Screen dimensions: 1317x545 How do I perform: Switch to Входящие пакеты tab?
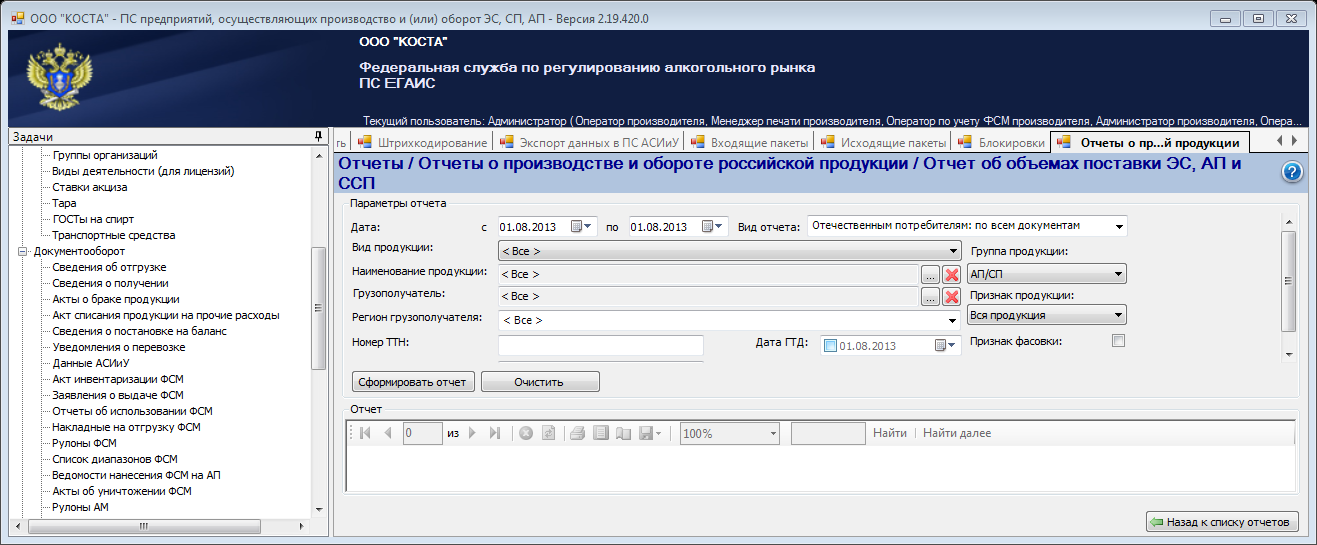coord(750,142)
